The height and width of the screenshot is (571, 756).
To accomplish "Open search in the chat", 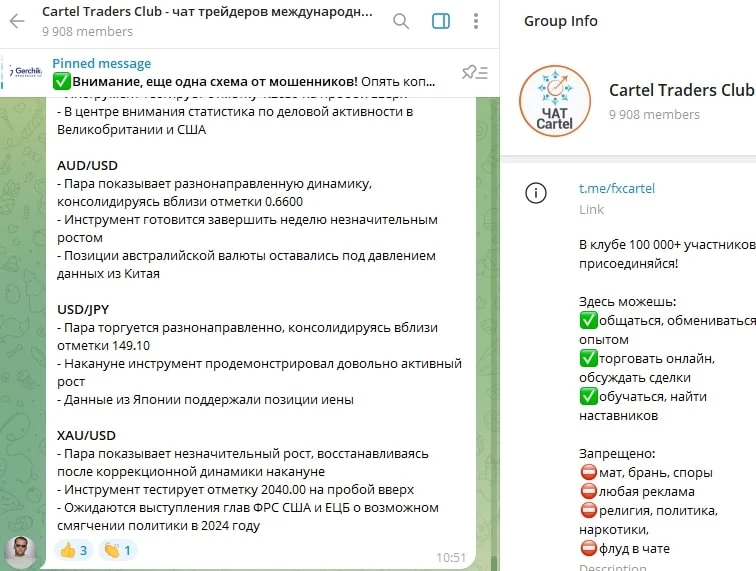I will click(x=401, y=21).
